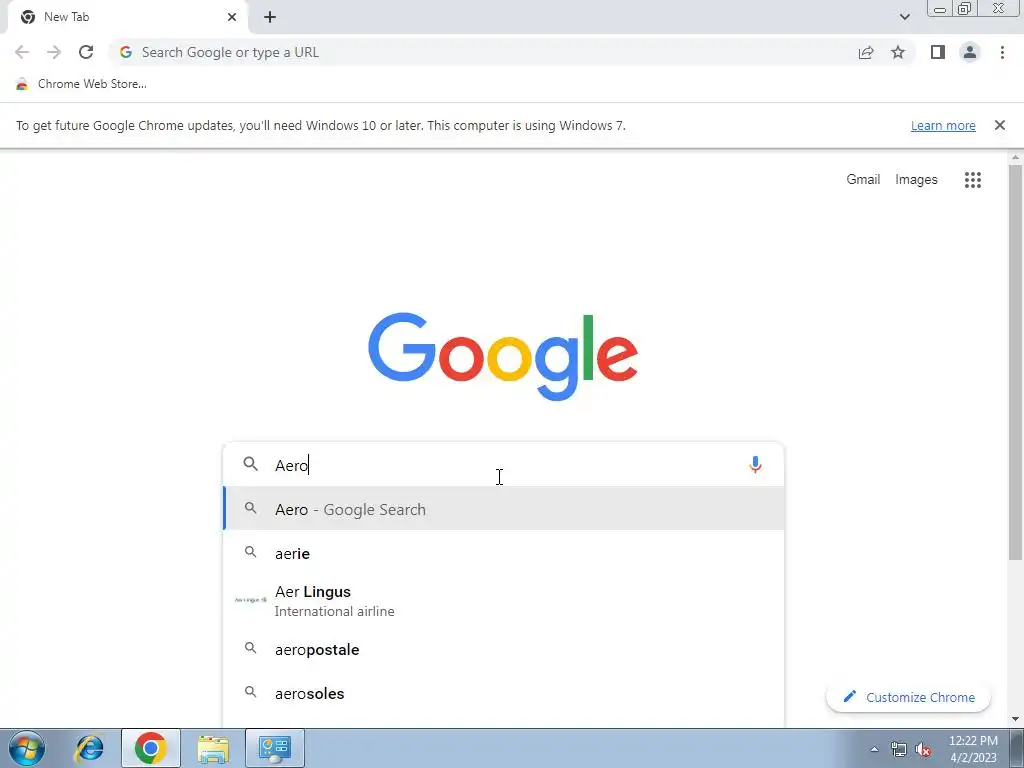
Task: Open the Chrome three-dot menu
Action: coord(1002,52)
